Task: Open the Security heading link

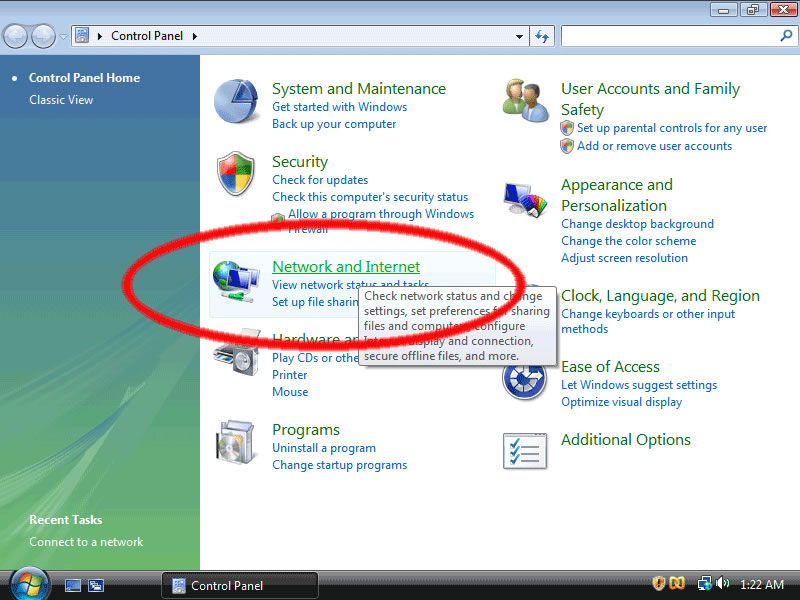Action: (x=300, y=162)
